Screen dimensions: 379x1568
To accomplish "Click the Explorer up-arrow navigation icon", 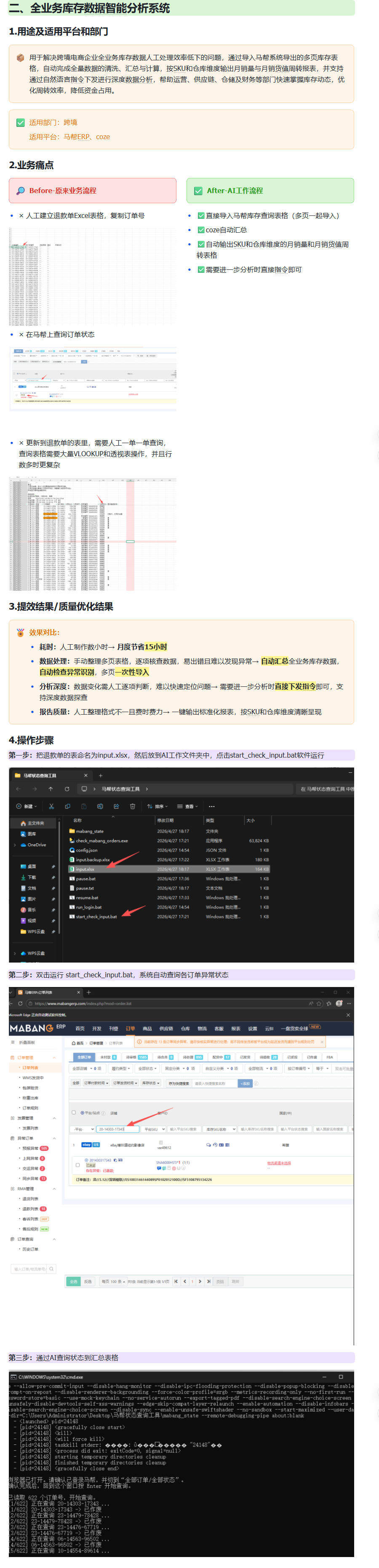I will tap(51, 789).
